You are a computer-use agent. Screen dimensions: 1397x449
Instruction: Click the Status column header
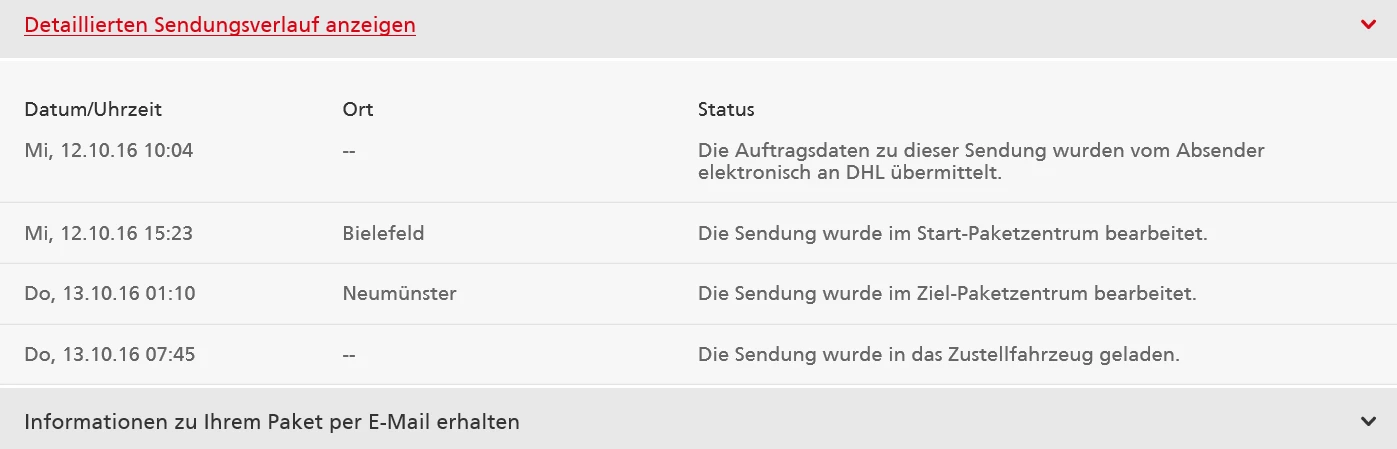pos(726,109)
